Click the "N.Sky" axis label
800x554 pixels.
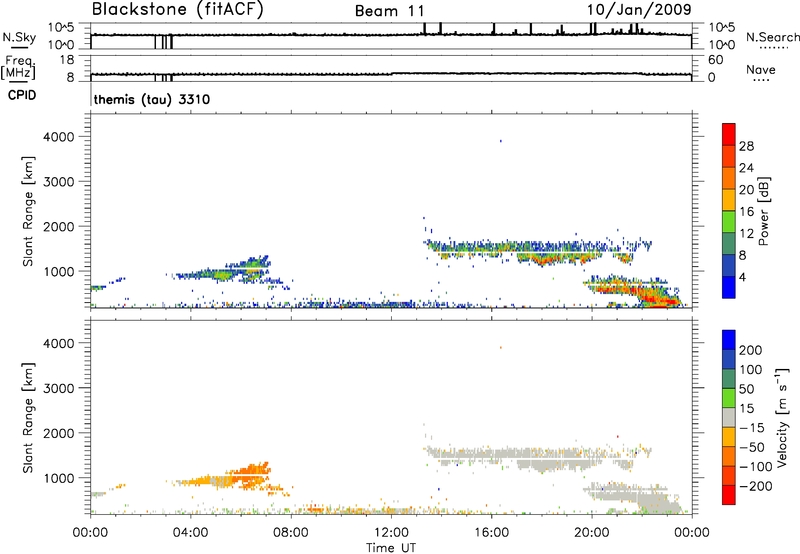tap(19, 37)
